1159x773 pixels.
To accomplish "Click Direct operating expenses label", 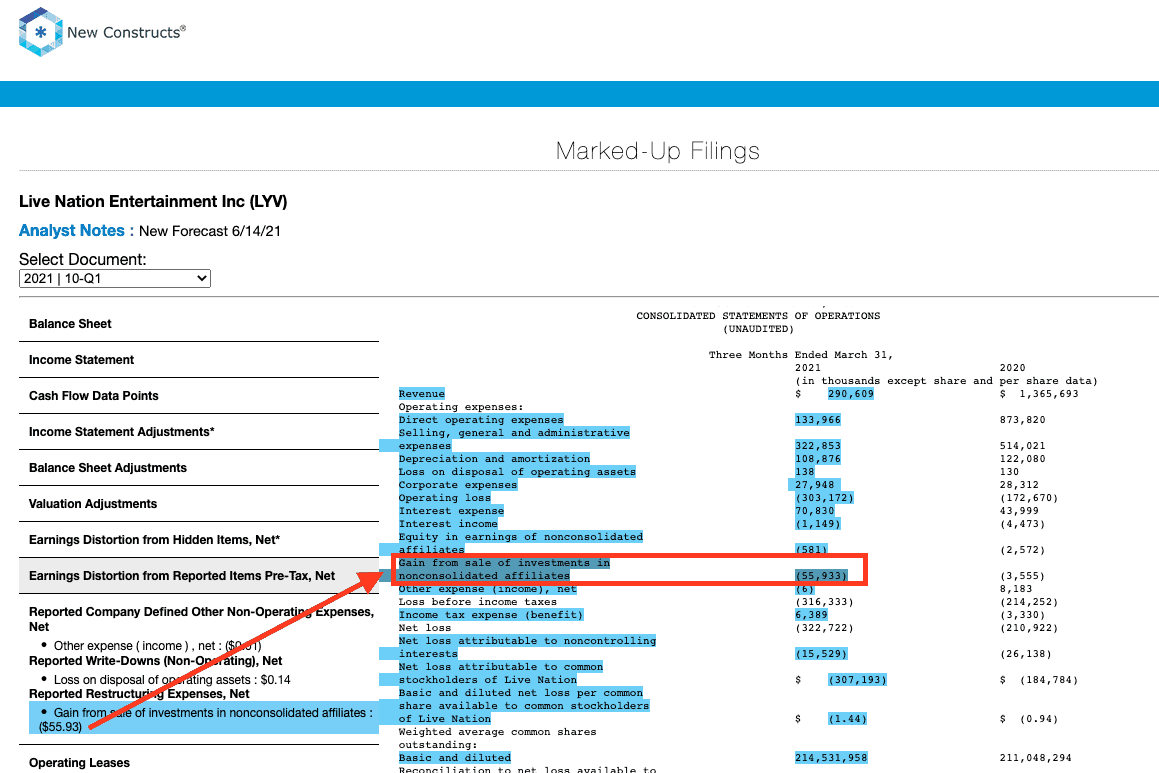I will point(481,420).
